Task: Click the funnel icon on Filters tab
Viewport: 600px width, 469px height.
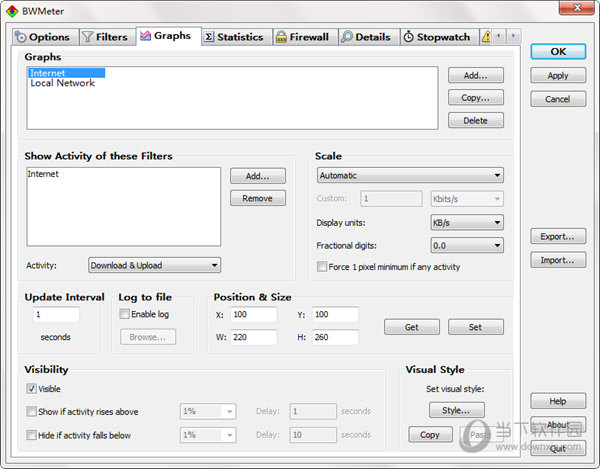Action: point(88,37)
